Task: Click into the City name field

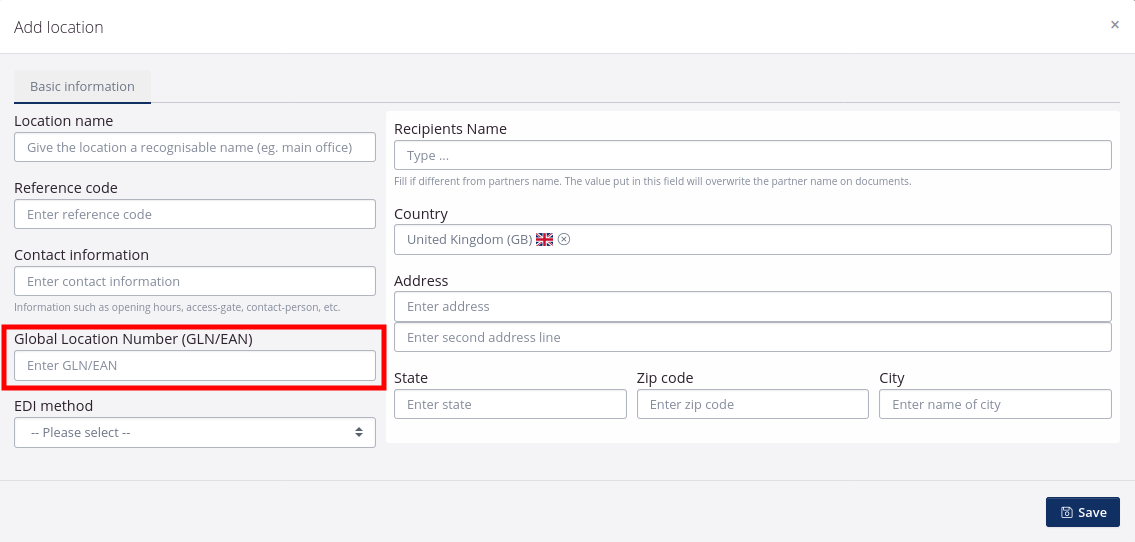Action: (x=994, y=405)
